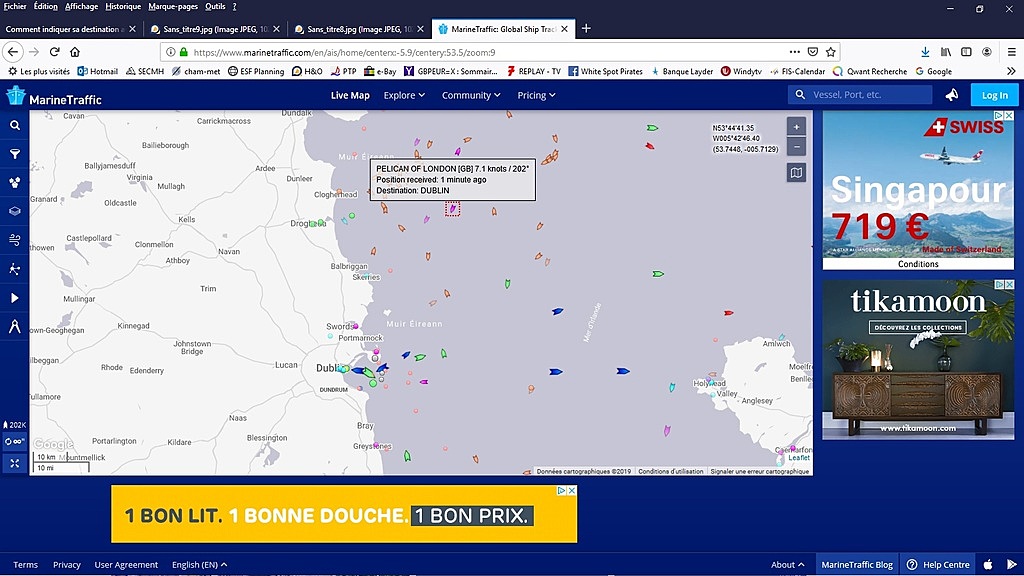The height and width of the screenshot is (576, 1024).
Task: Switch to 'Comment indiquer sa destination' tab
Action: [71, 29]
